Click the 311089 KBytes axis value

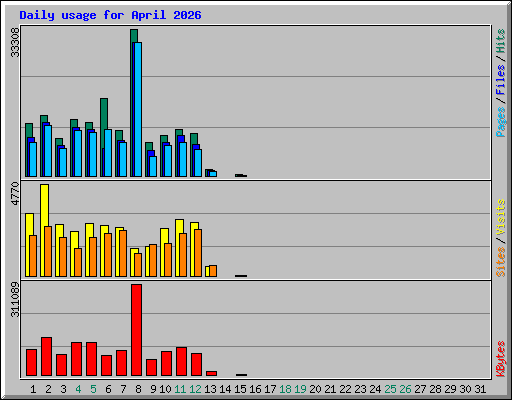(15, 299)
